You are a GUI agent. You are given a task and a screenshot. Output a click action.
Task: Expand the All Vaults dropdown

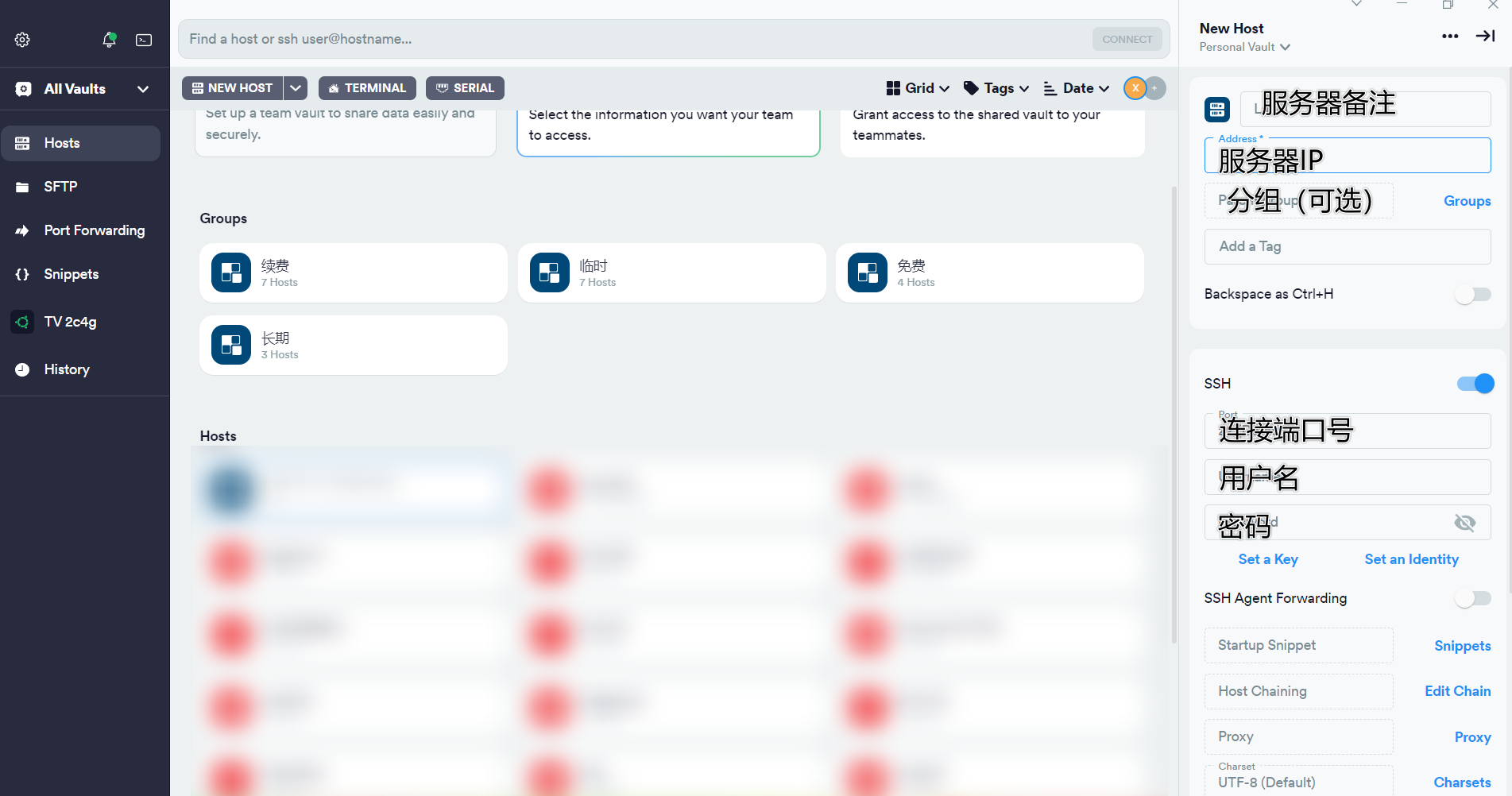pyautogui.click(x=143, y=89)
